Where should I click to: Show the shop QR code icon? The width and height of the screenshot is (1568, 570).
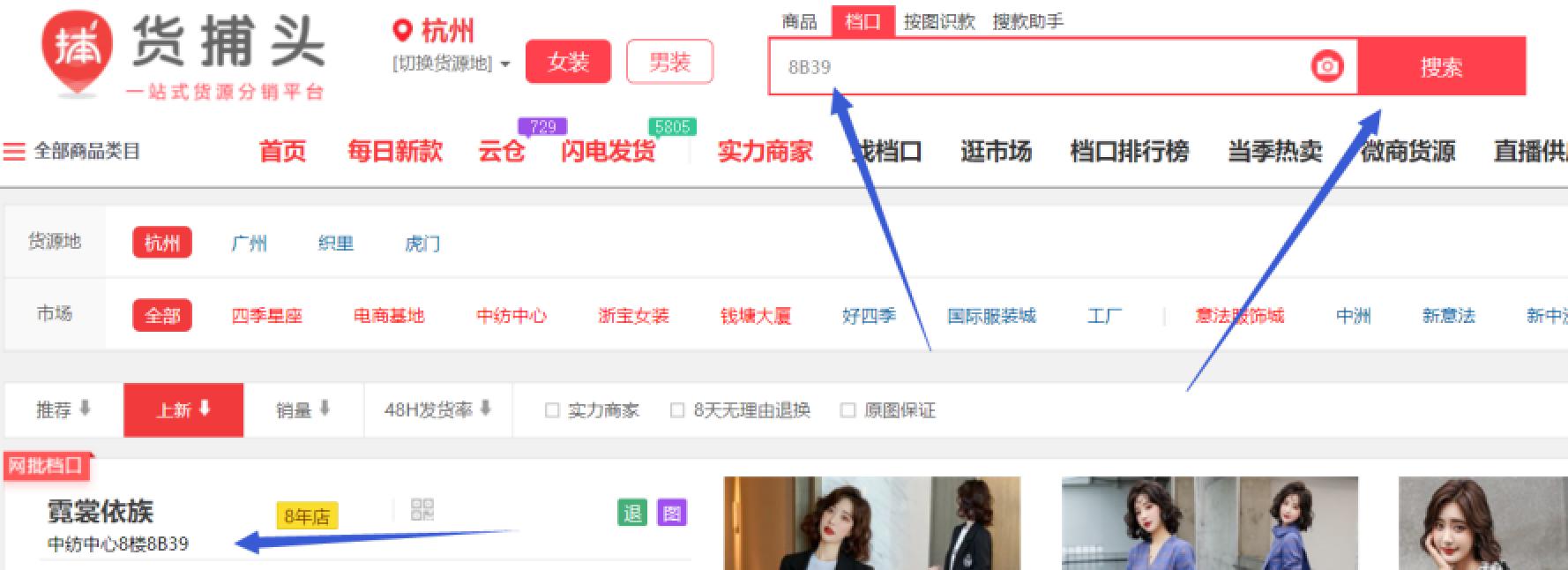coord(422,509)
